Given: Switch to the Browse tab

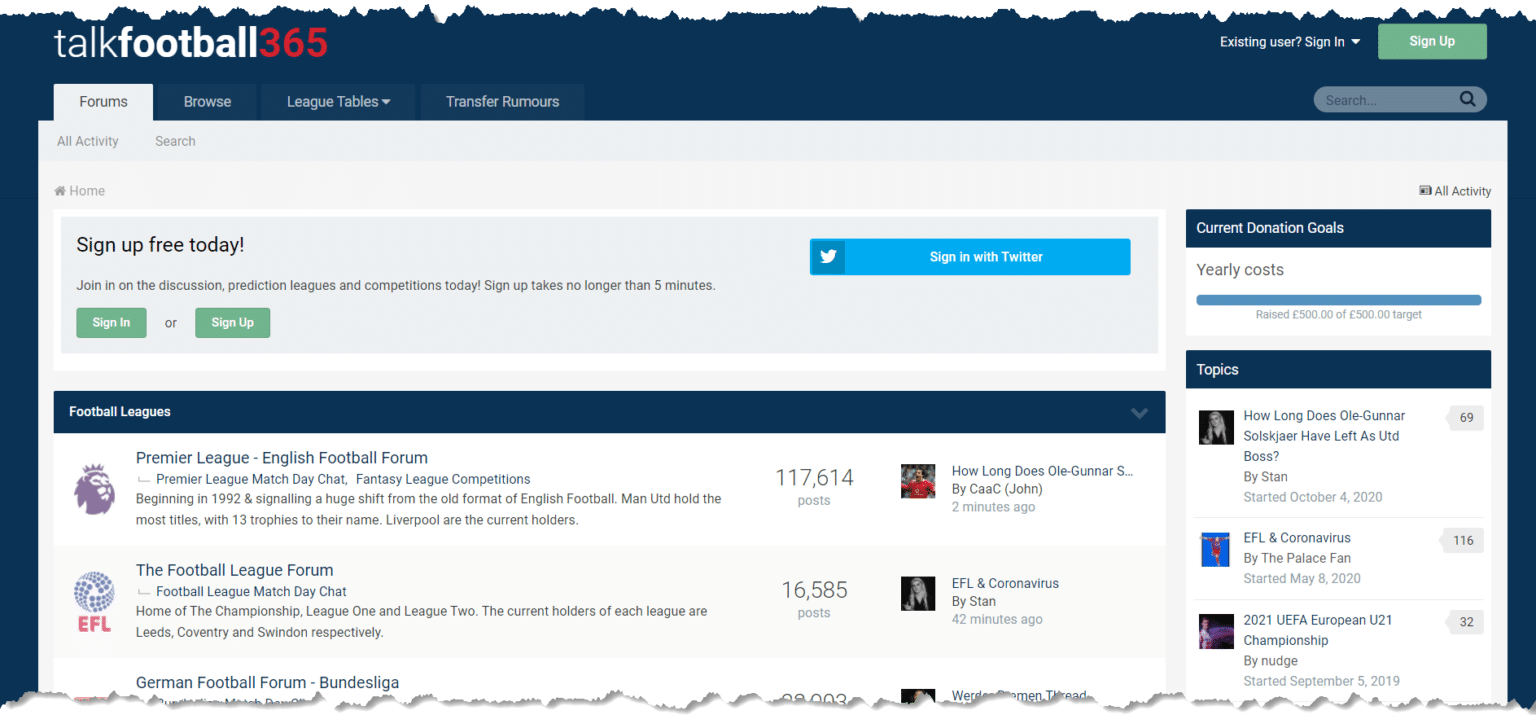Looking at the screenshot, I should click(207, 101).
